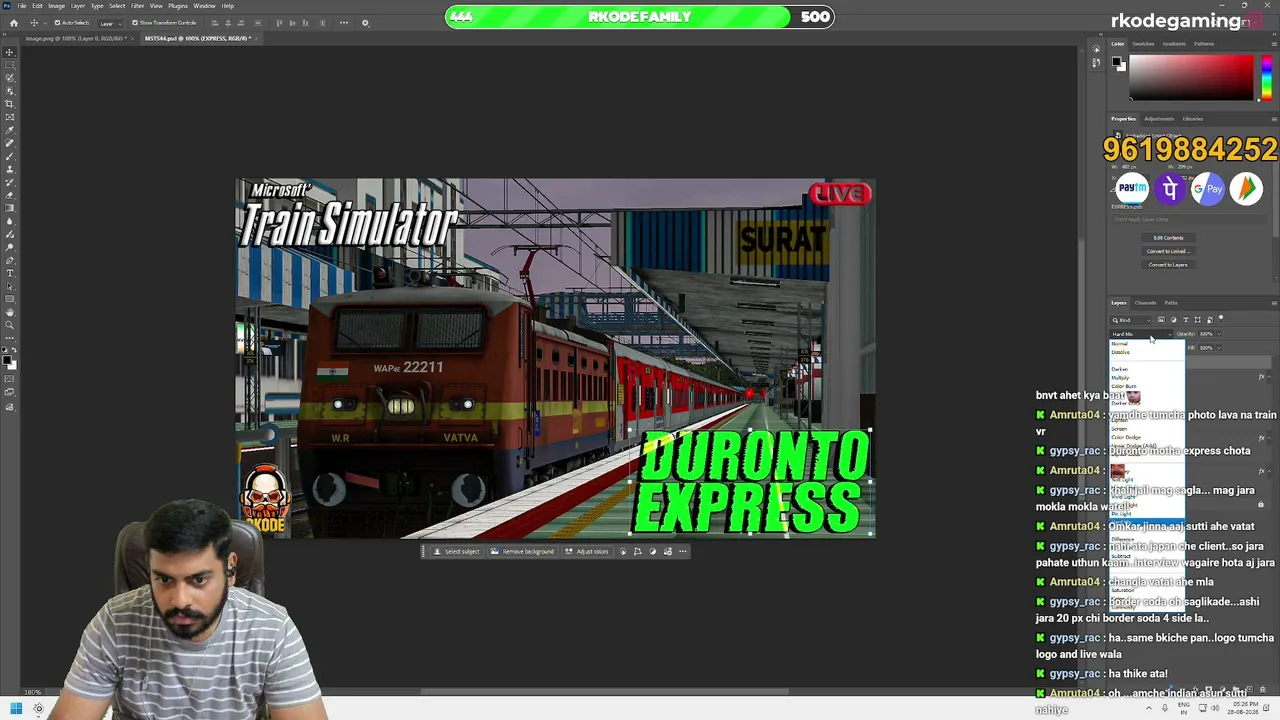The image size is (1280, 720).
Task: Switch to the Swatches panel tab
Action: point(1143,44)
